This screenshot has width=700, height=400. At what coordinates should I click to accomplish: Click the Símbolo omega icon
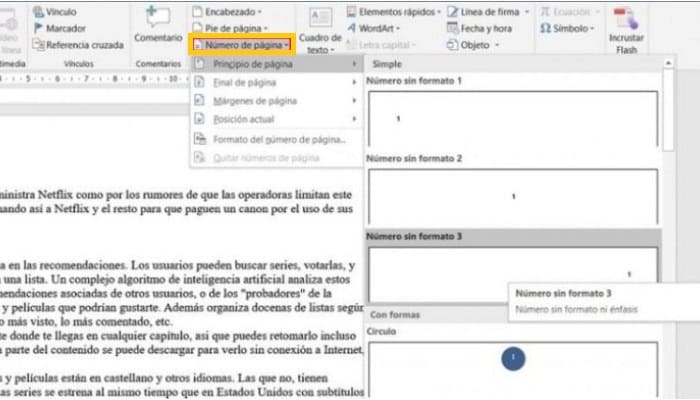(545, 28)
